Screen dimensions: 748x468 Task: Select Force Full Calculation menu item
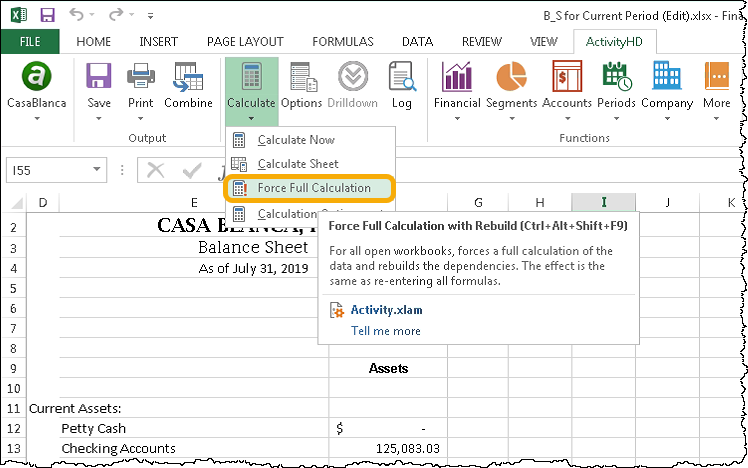tap(310, 188)
